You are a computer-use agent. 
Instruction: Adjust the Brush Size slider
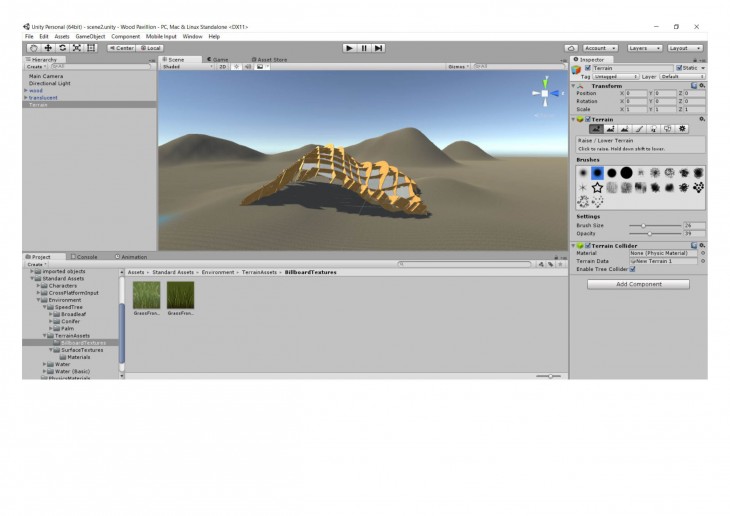(x=644, y=226)
